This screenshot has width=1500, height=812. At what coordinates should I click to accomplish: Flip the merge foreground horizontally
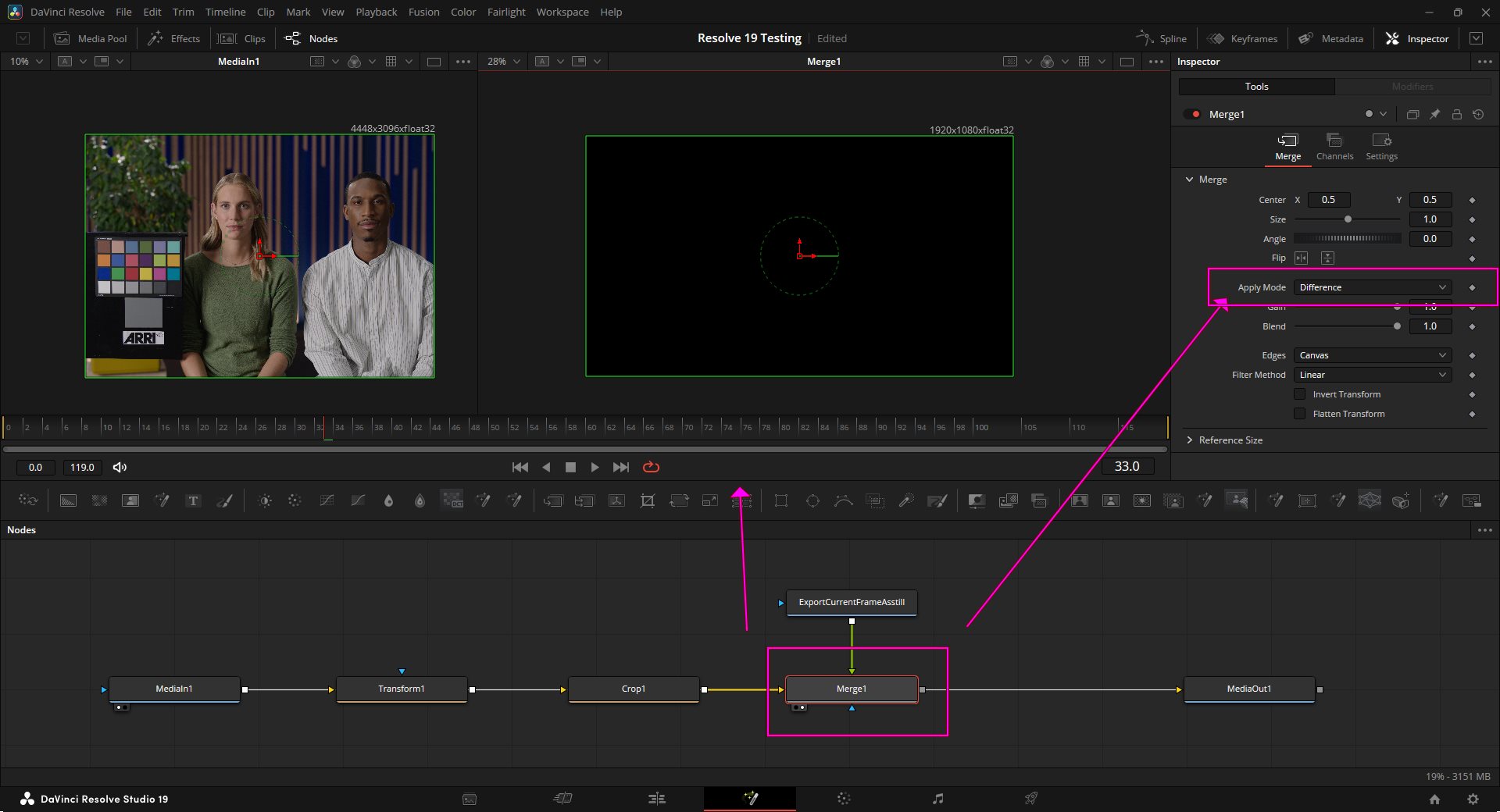[x=1302, y=258]
